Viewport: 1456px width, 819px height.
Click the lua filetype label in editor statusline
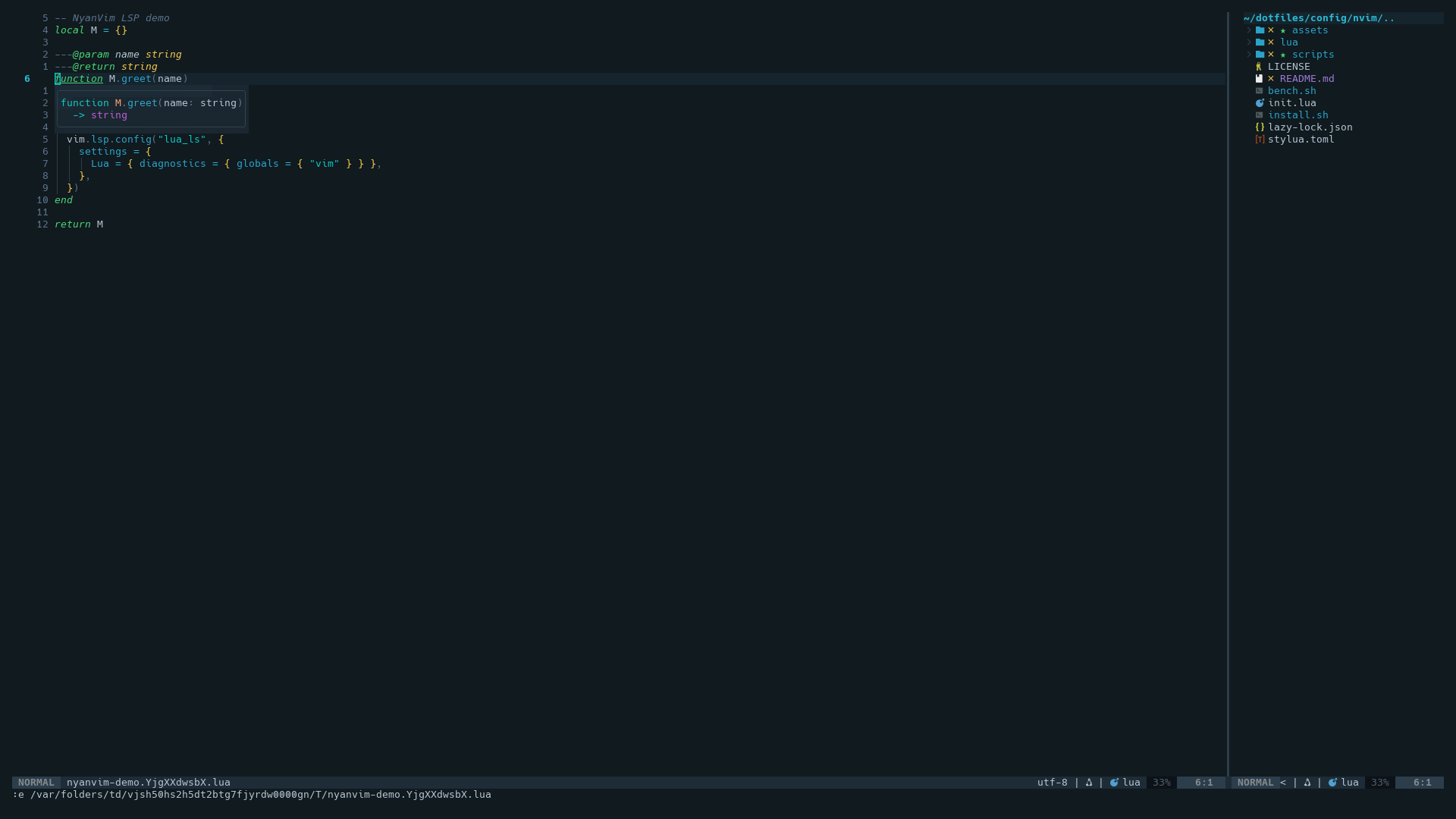tap(1131, 783)
